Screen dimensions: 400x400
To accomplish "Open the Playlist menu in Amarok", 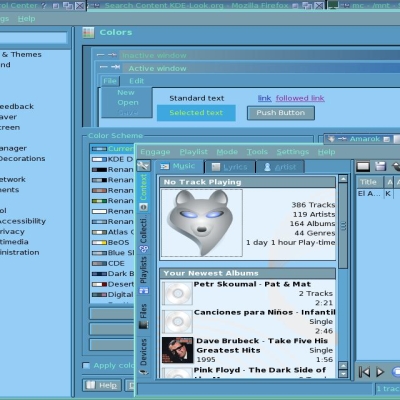I will (194, 152).
